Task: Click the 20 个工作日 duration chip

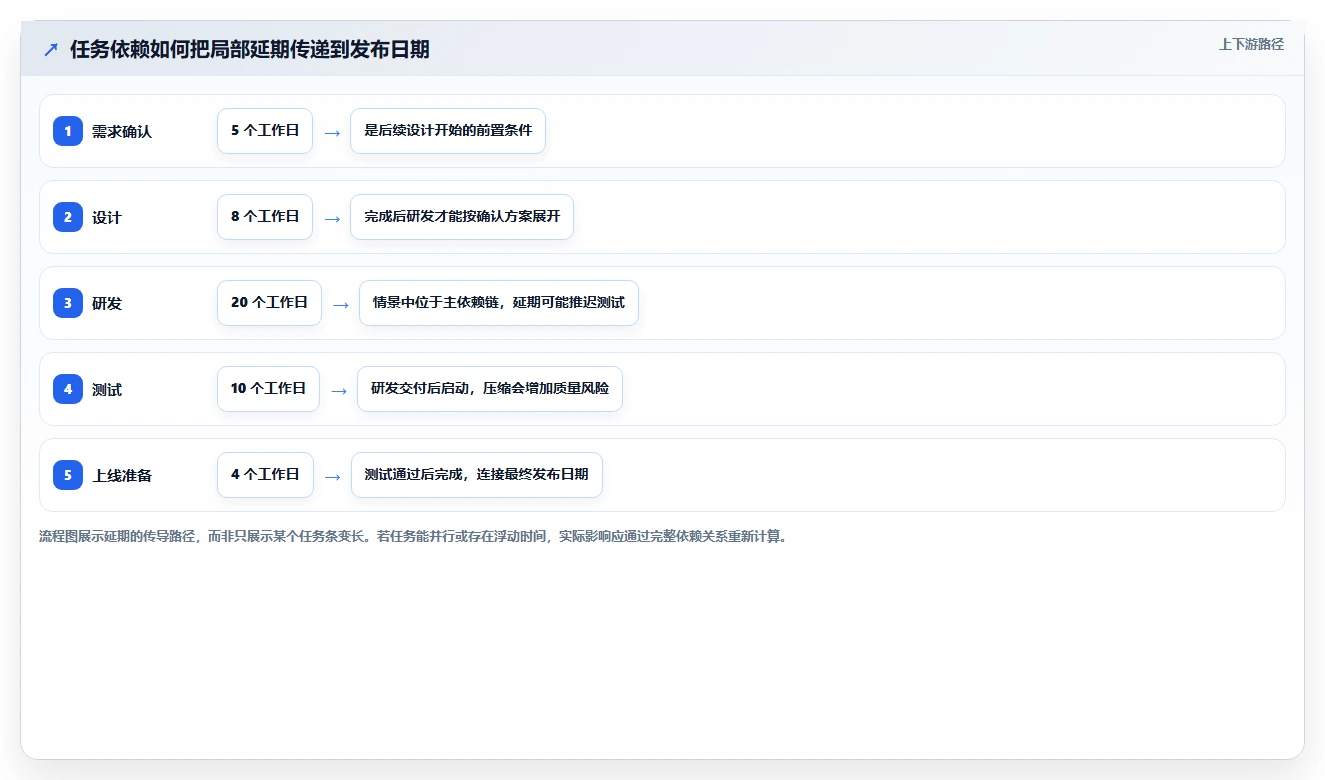Action: [269, 303]
